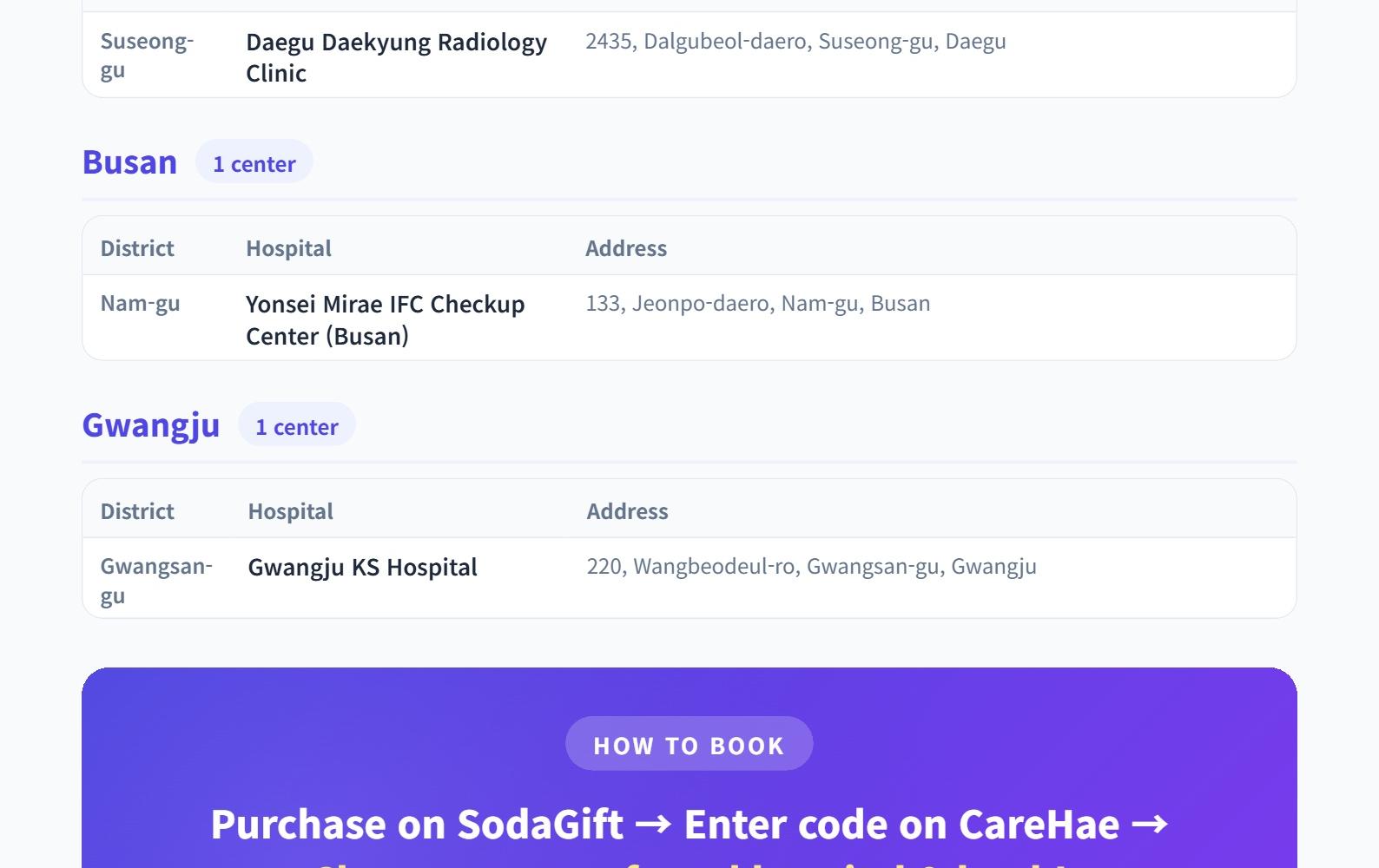1379x868 pixels.
Task: Click the Busan city heading
Action: [x=129, y=162]
